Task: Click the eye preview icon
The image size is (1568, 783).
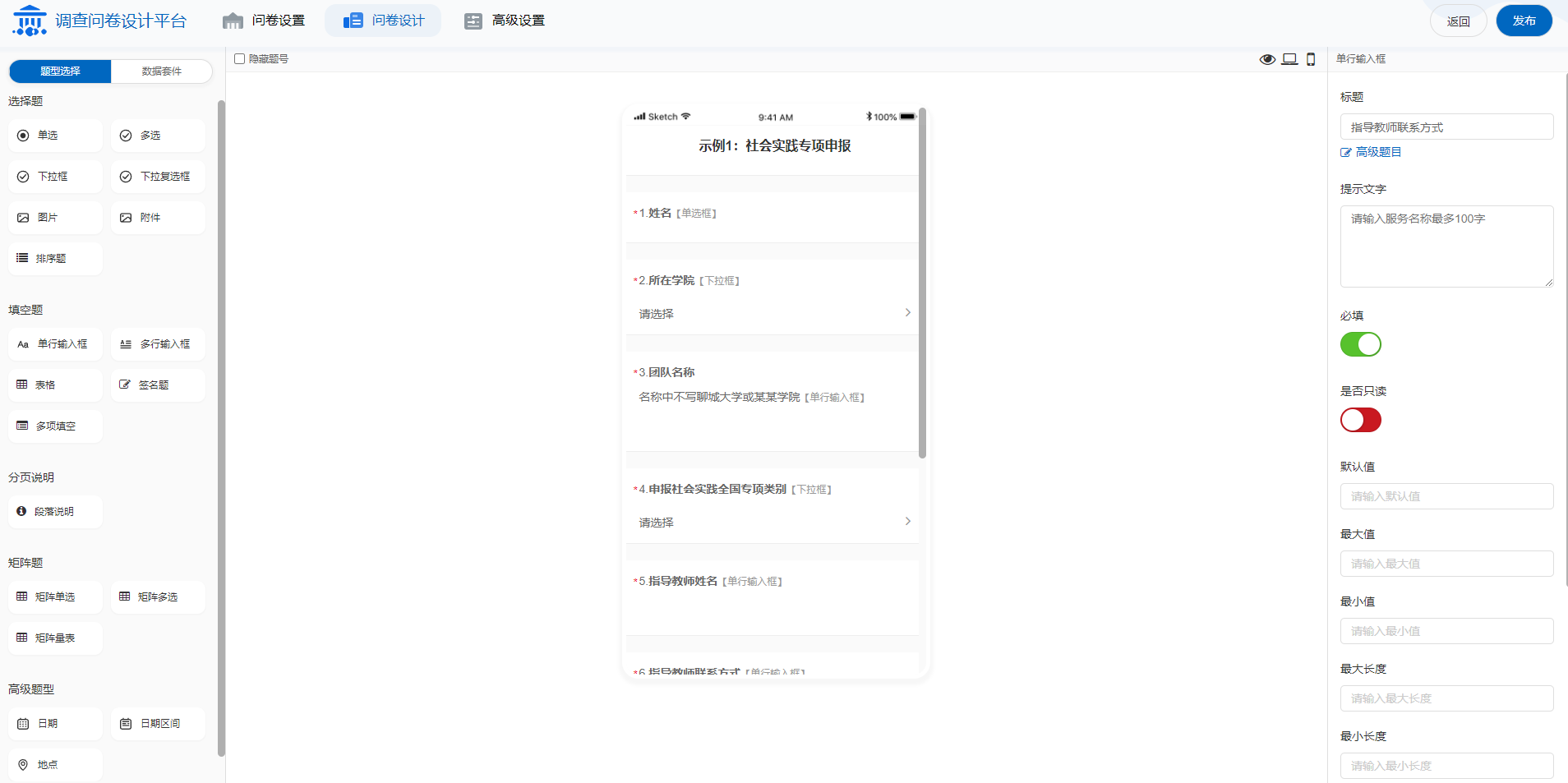Action: (x=1267, y=59)
